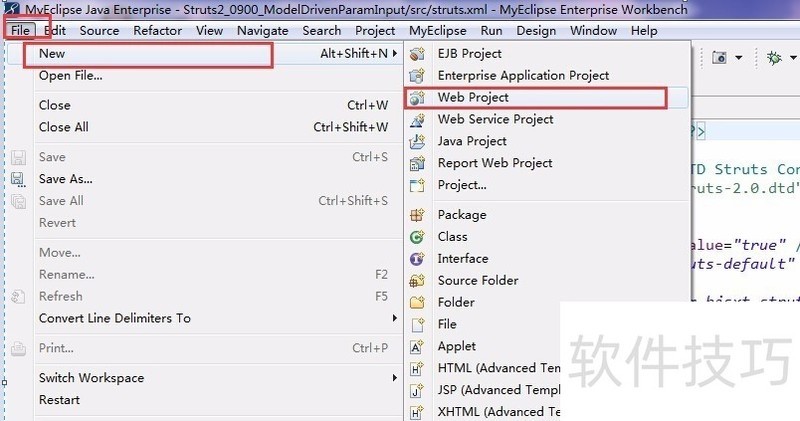The width and height of the screenshot is (800, 421).
Task: Select Enterprise Application Project entry
Action: [523, 75]
